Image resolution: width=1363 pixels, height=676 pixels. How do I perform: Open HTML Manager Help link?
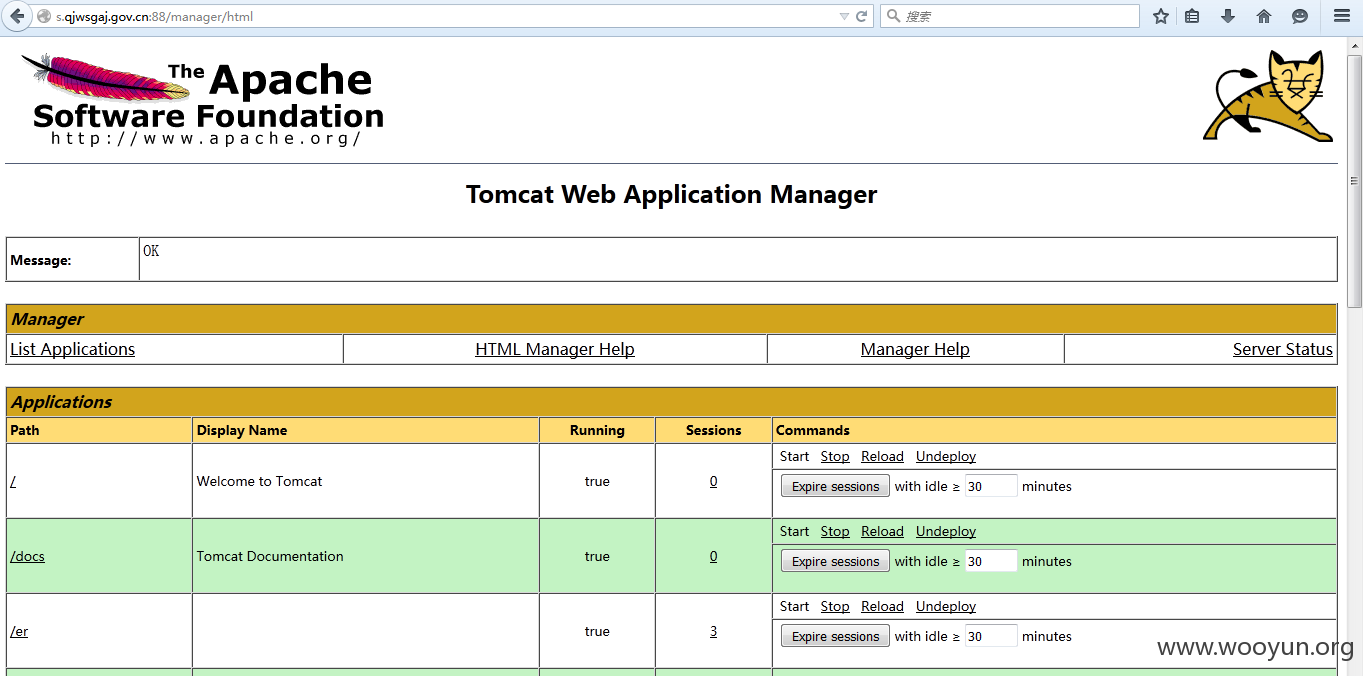(555, 349)
